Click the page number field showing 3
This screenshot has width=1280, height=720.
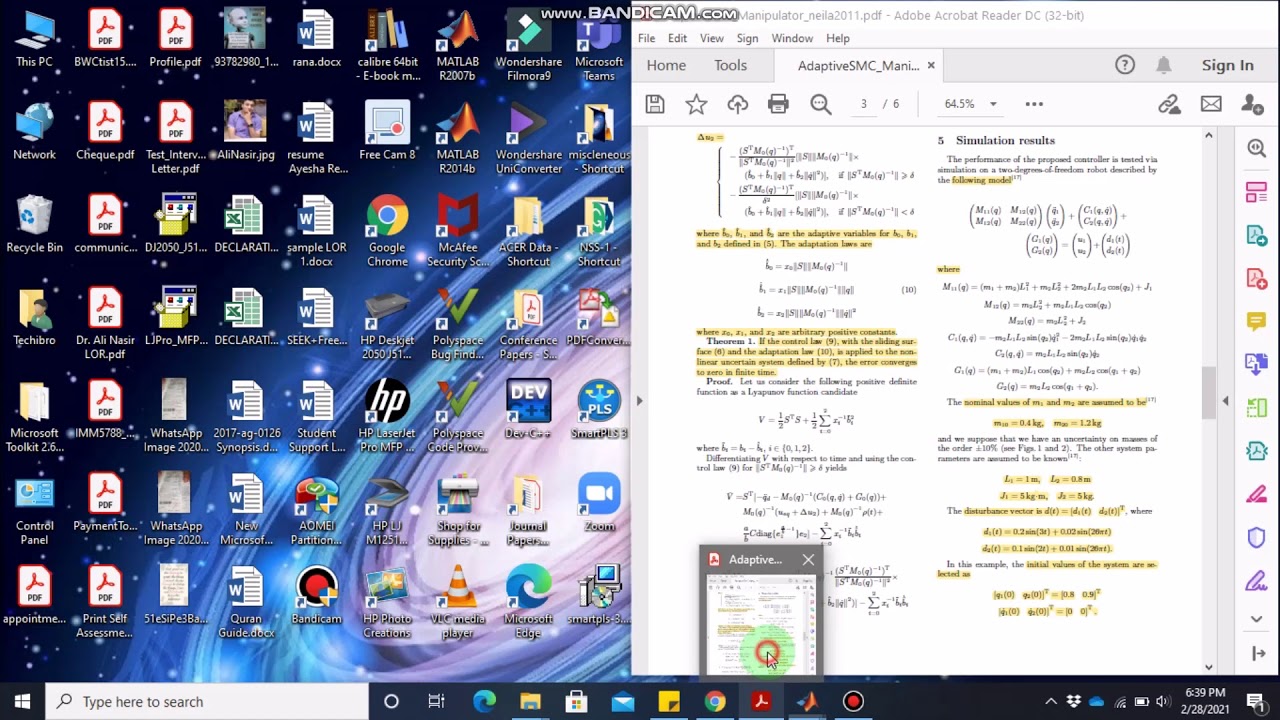tap(863, 104)
